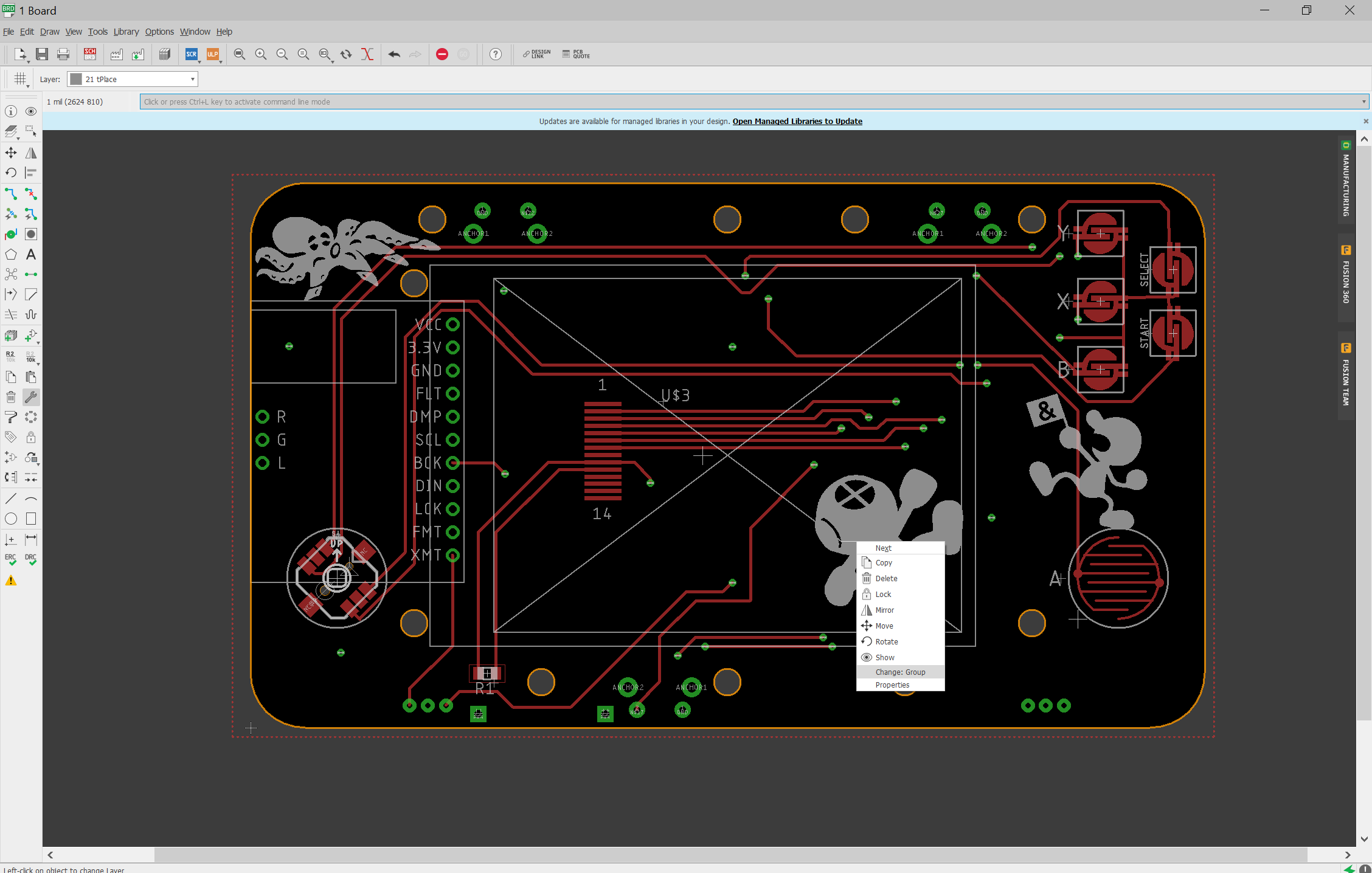Select the Change wrench tool
Image resolution: width=1372 pixels, height=873 pixels.
click(x=31, y=397)
